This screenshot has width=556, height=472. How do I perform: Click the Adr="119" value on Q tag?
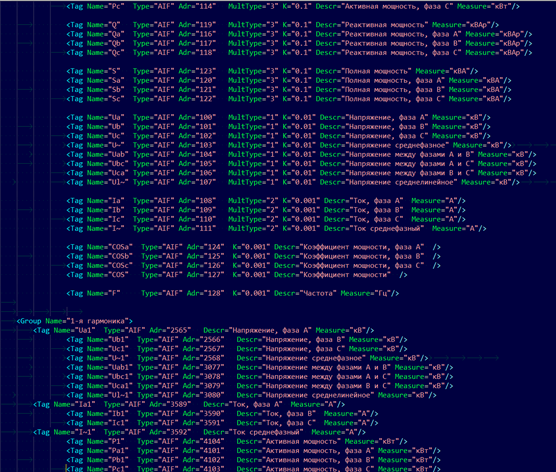tap(197, 25)
